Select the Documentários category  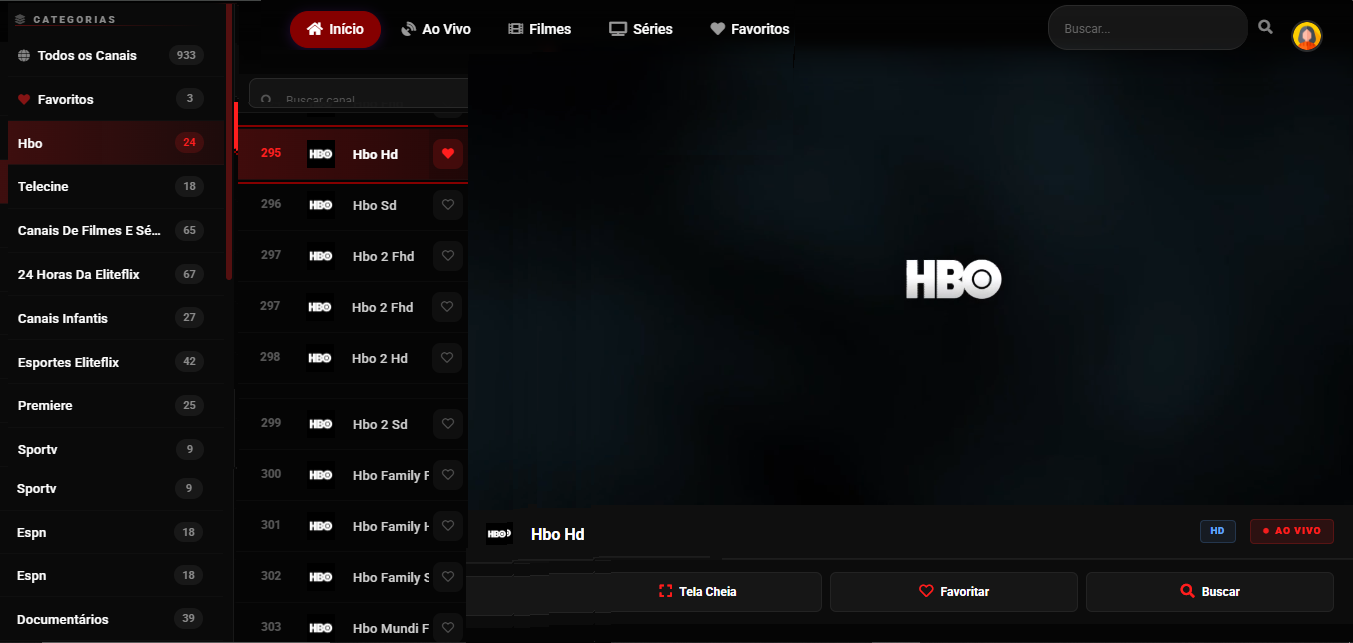tap(115, 619)
